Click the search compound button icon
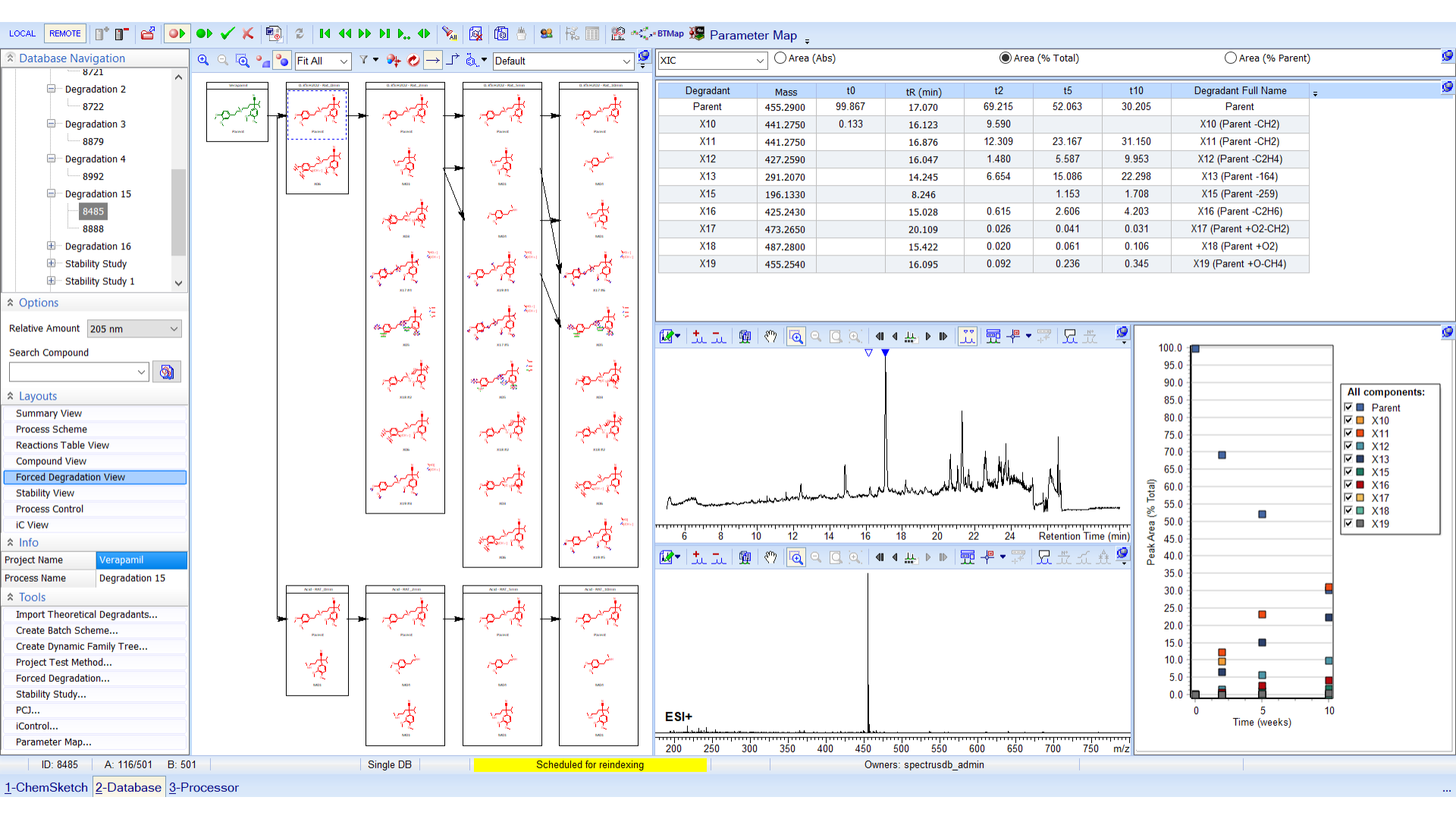The width and height of the screenshot is (1456, 819). pos(167,372)
